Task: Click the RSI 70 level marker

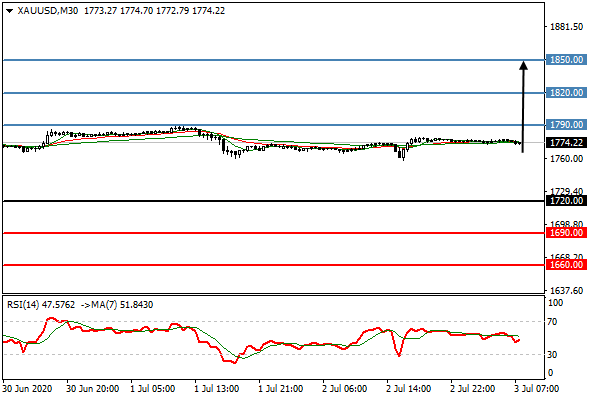Action: [x=552, y=322]
